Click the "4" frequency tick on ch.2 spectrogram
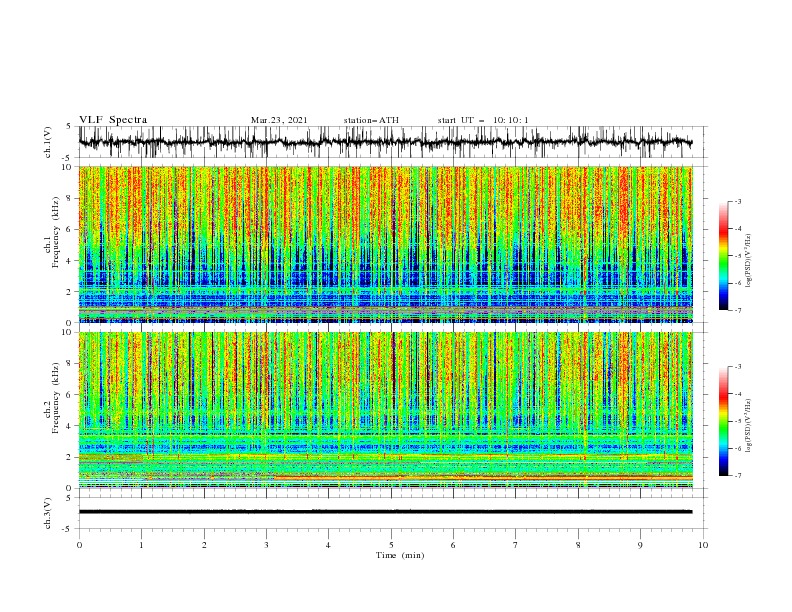 [x=70, y=426]
